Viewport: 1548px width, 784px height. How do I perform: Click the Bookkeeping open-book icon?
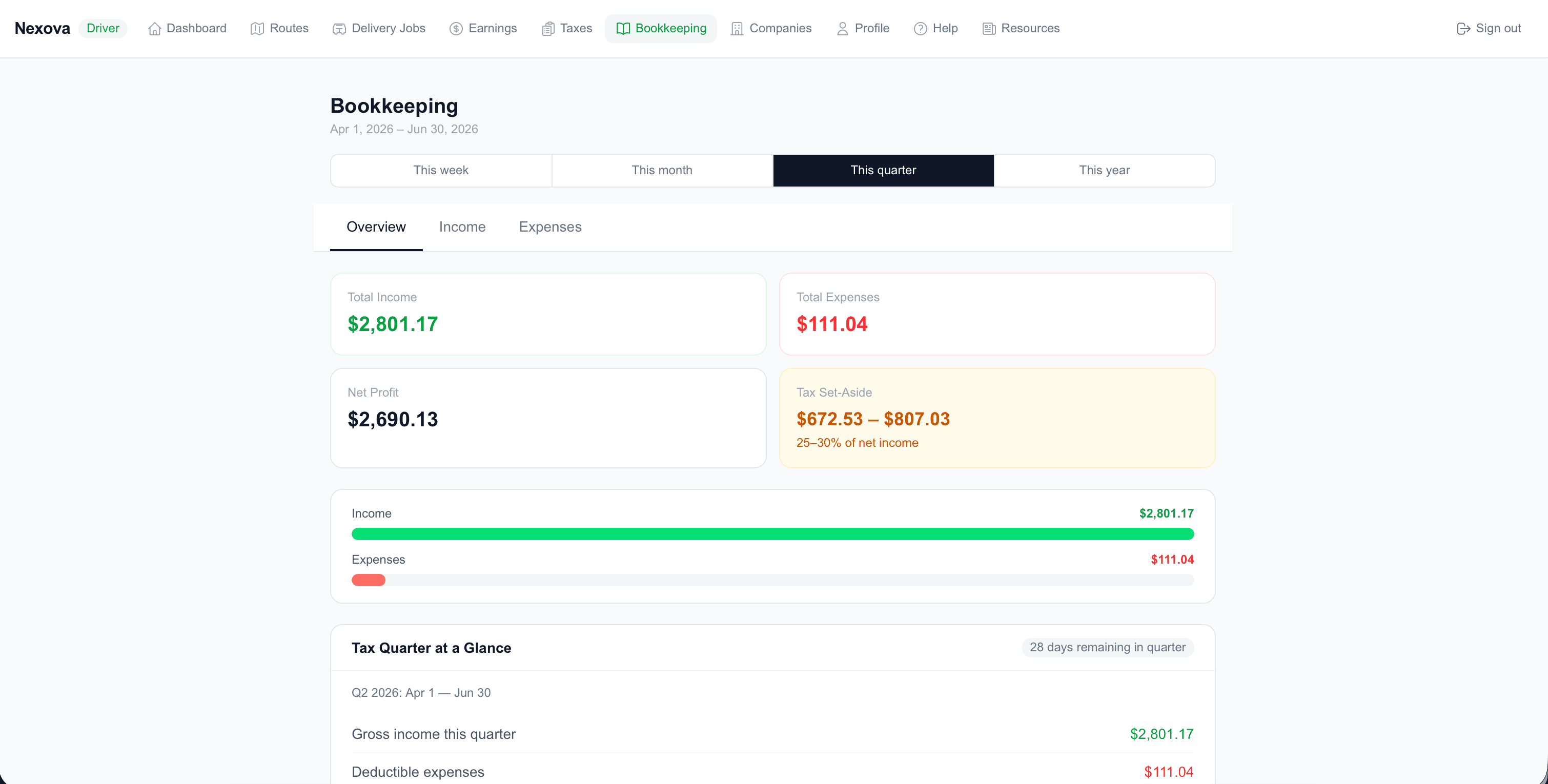[623, 28]
